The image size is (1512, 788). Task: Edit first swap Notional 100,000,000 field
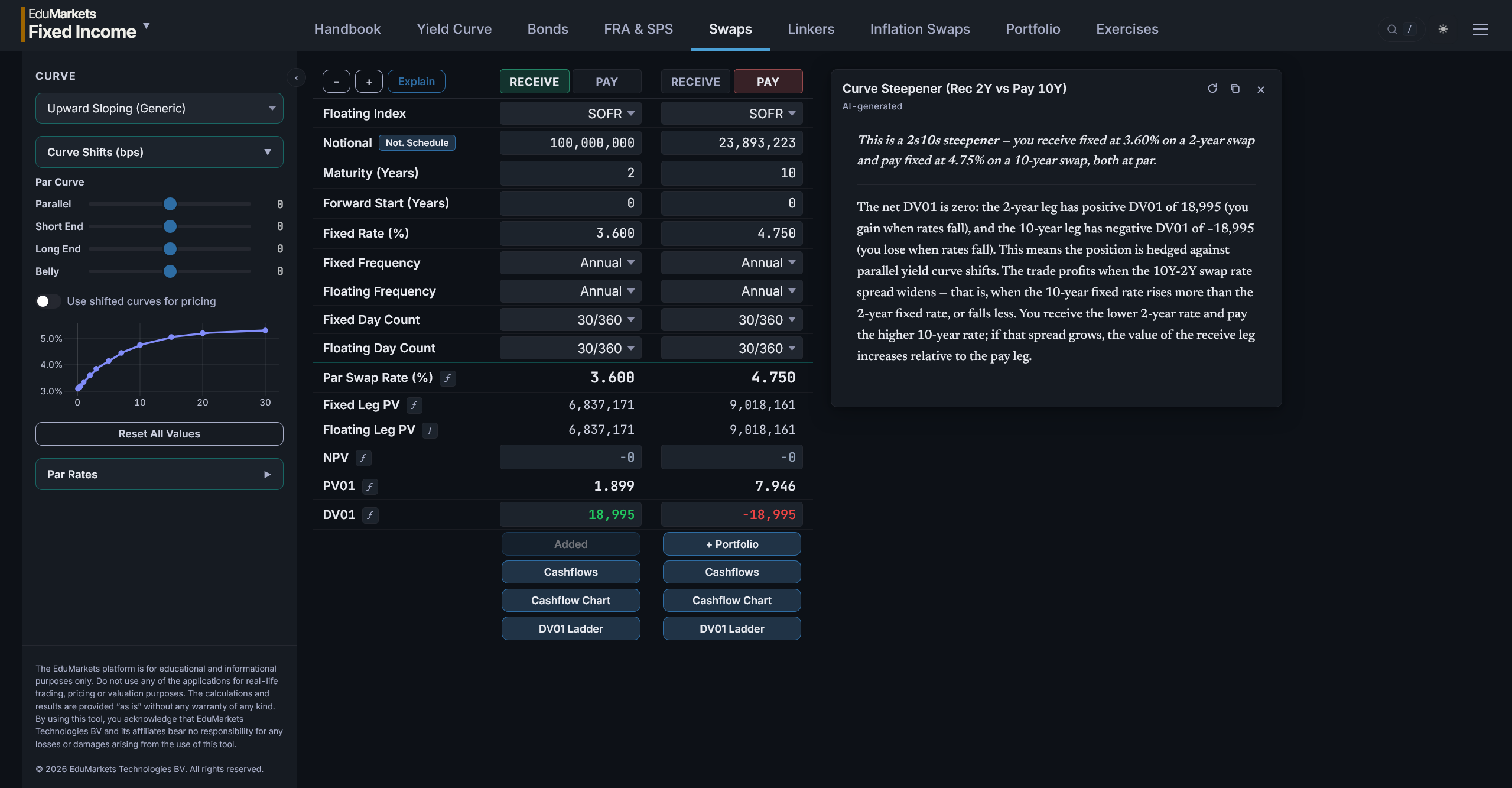click(570, 143)
